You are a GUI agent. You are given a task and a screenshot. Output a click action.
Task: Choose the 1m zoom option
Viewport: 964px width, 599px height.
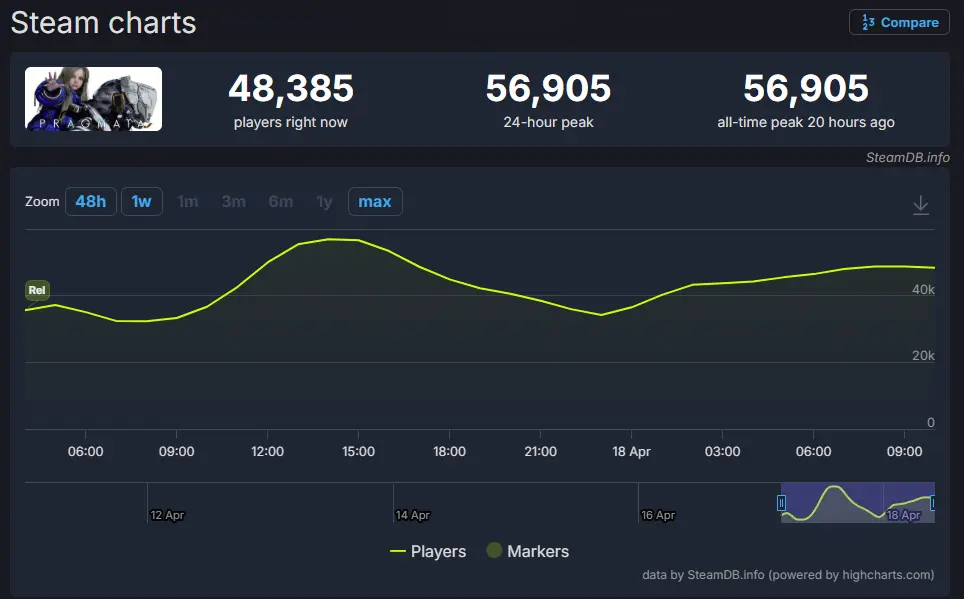click(x=187, y=202)
